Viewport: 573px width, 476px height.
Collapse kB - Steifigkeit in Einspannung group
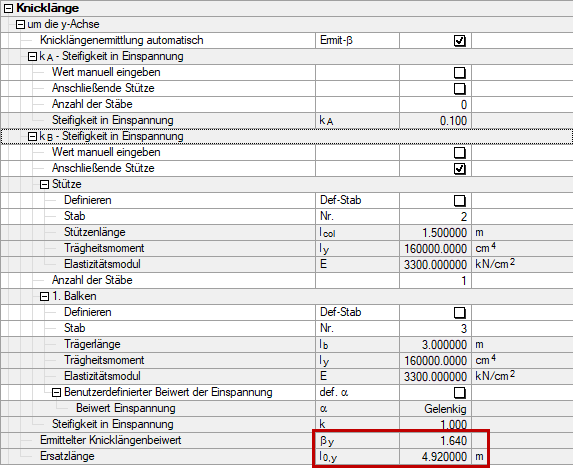click(x=33, y=137)
